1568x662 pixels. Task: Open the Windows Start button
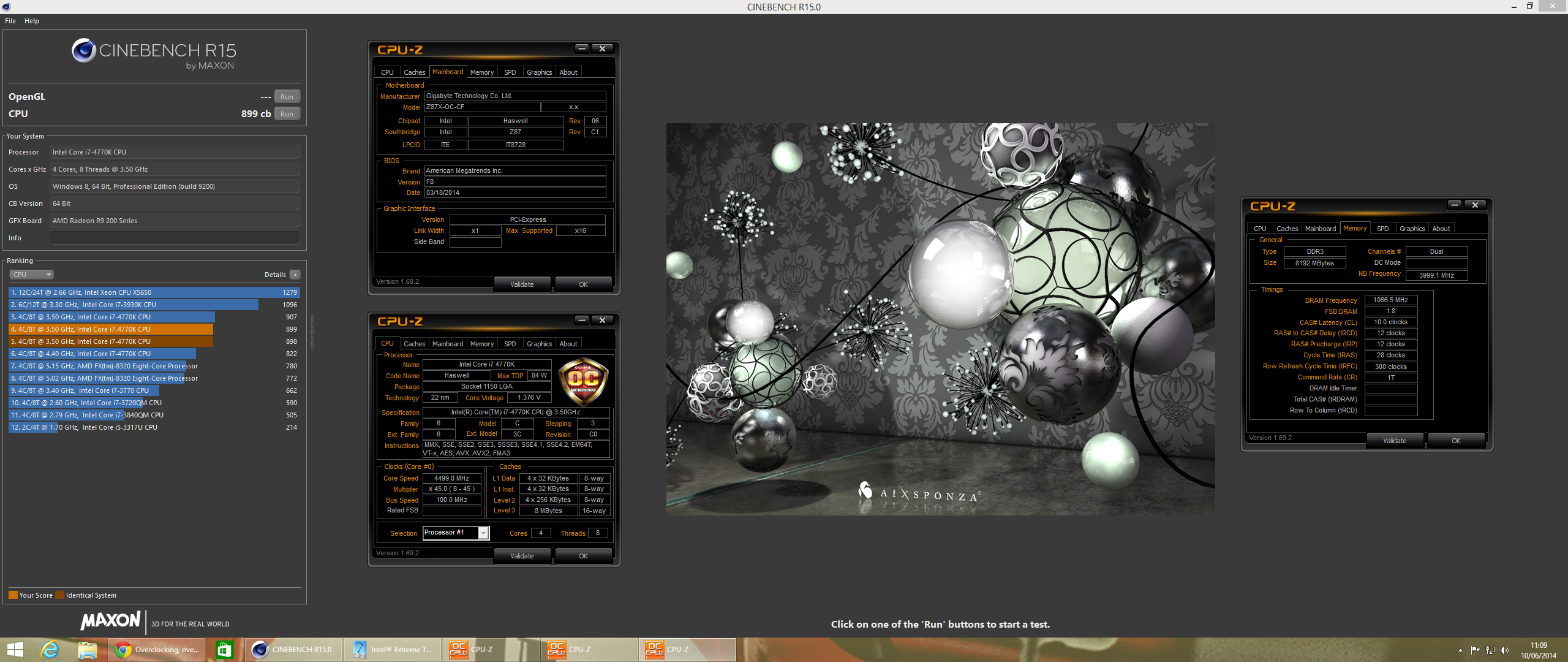click(x=15, y=650)
